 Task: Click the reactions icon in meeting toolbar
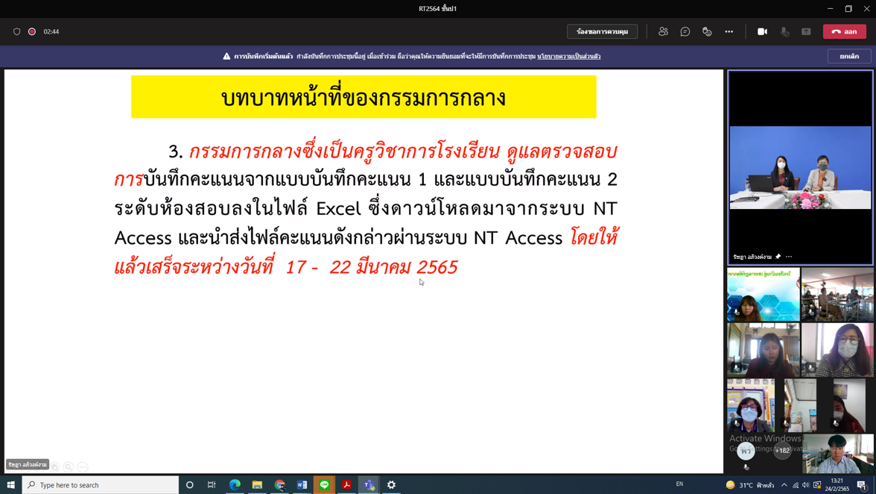707,32
